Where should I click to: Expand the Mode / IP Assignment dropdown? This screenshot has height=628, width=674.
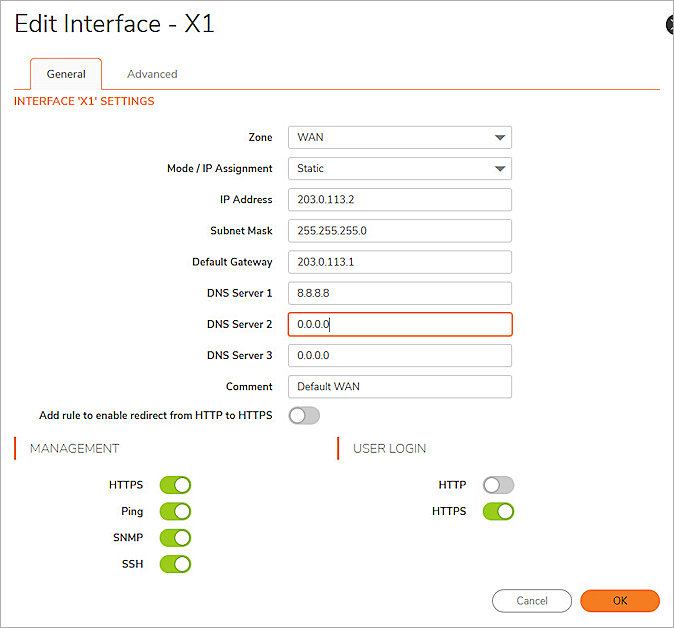399,169
